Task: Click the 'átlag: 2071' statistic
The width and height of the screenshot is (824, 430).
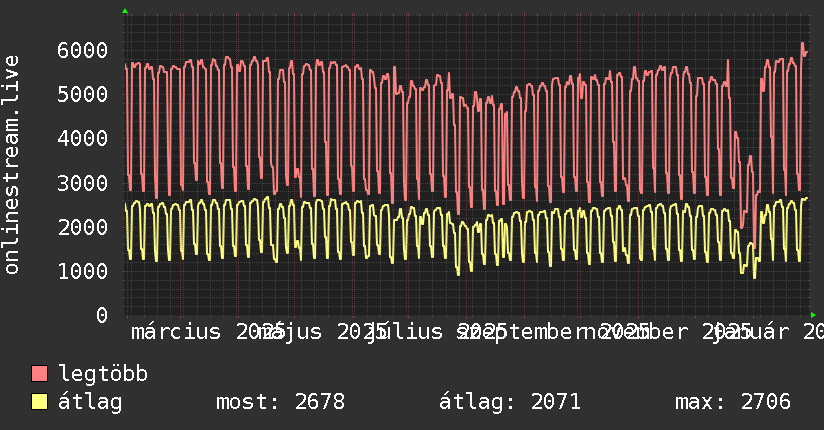Action: point(510,402)
